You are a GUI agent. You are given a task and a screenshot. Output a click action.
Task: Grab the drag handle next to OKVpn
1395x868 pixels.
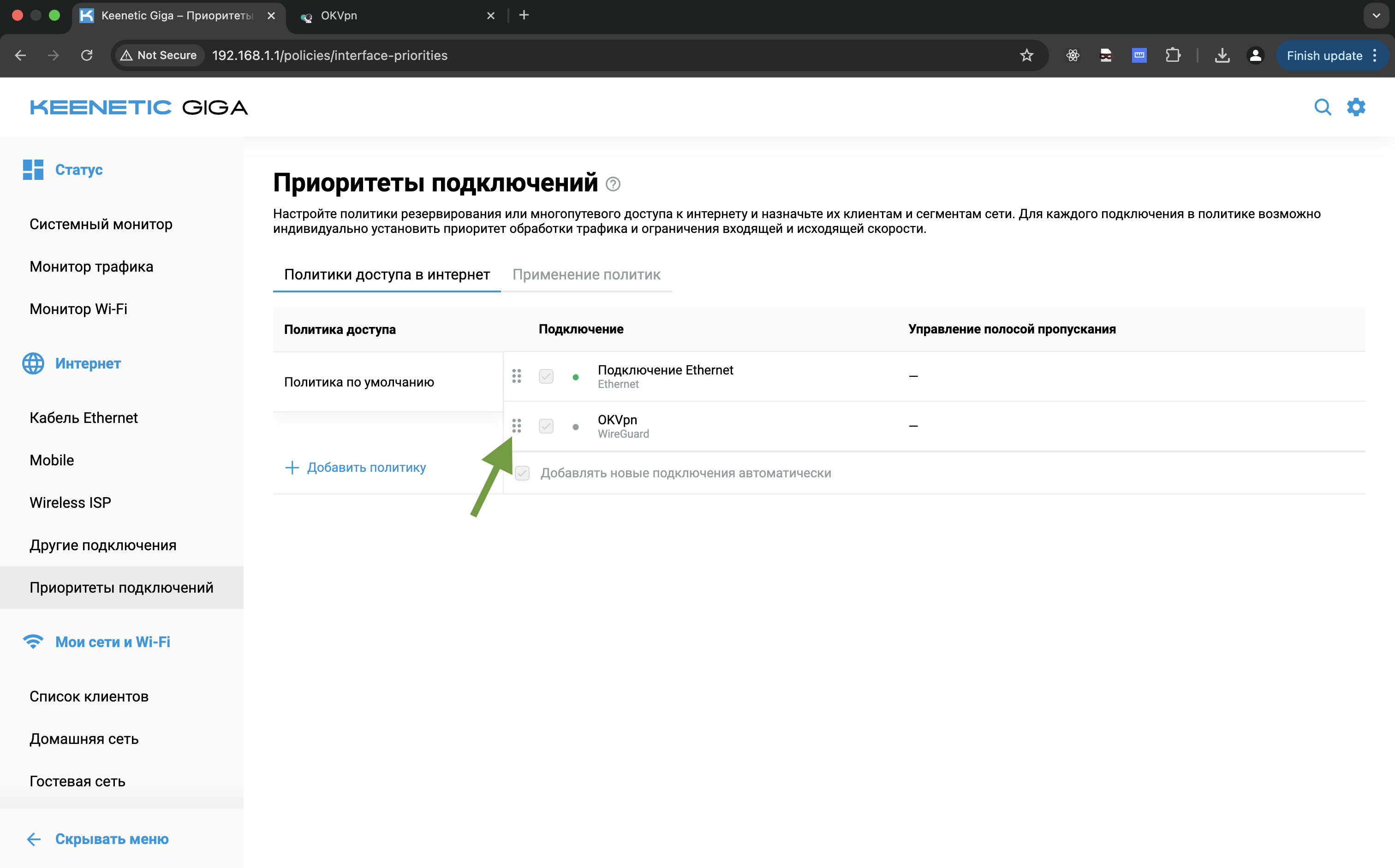[516, 426]
